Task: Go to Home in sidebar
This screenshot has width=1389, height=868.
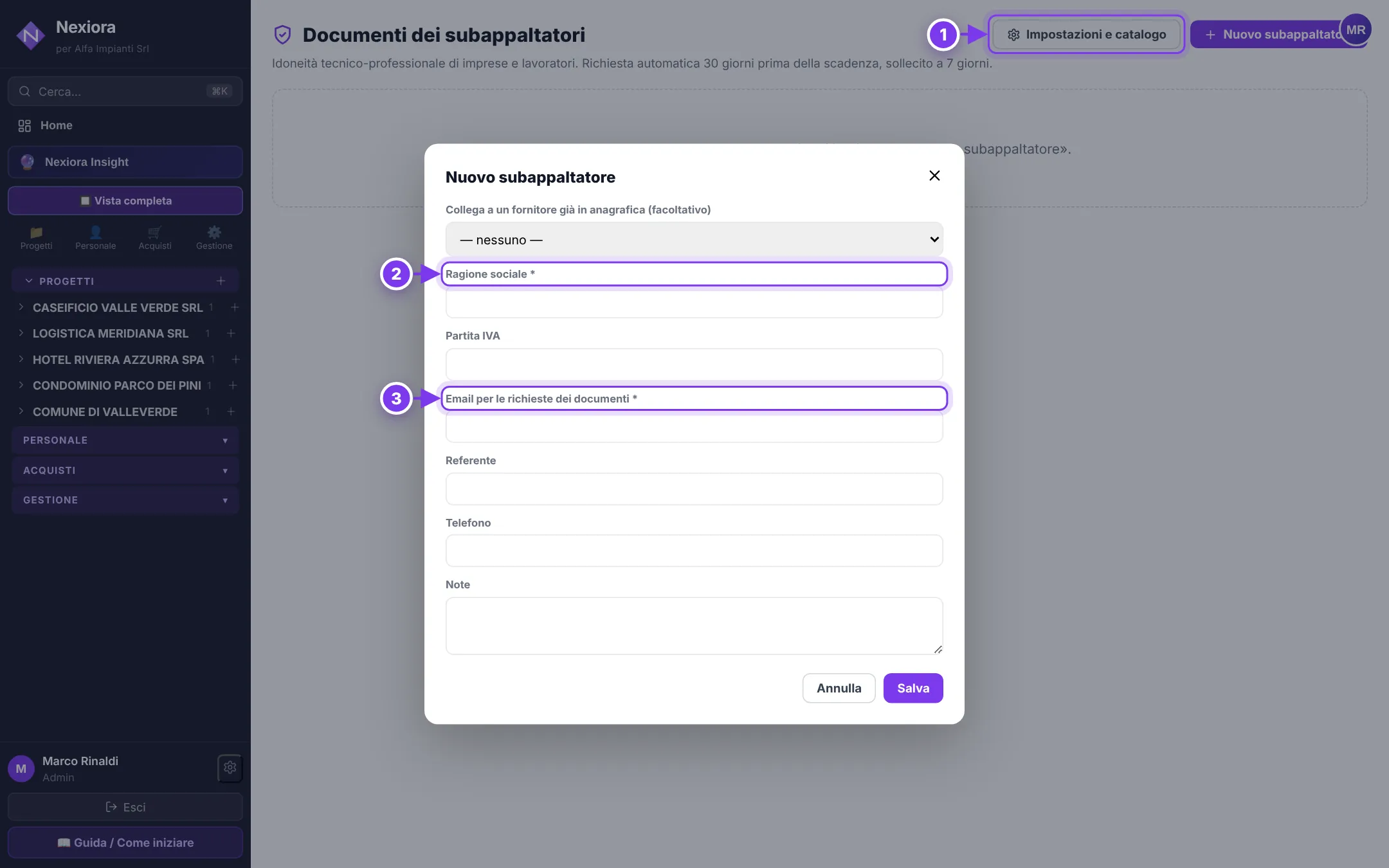Action: pos(125,125)
